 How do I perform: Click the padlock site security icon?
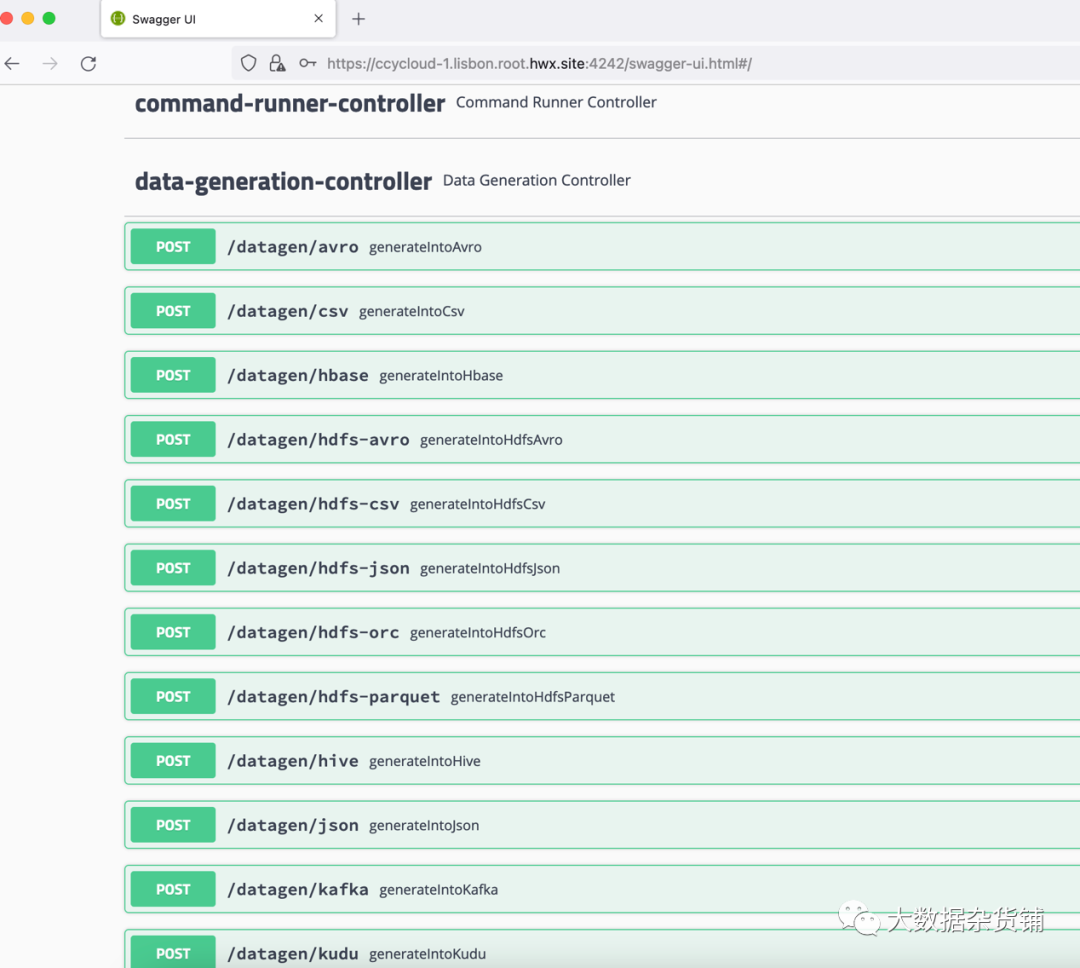[277, 63]
